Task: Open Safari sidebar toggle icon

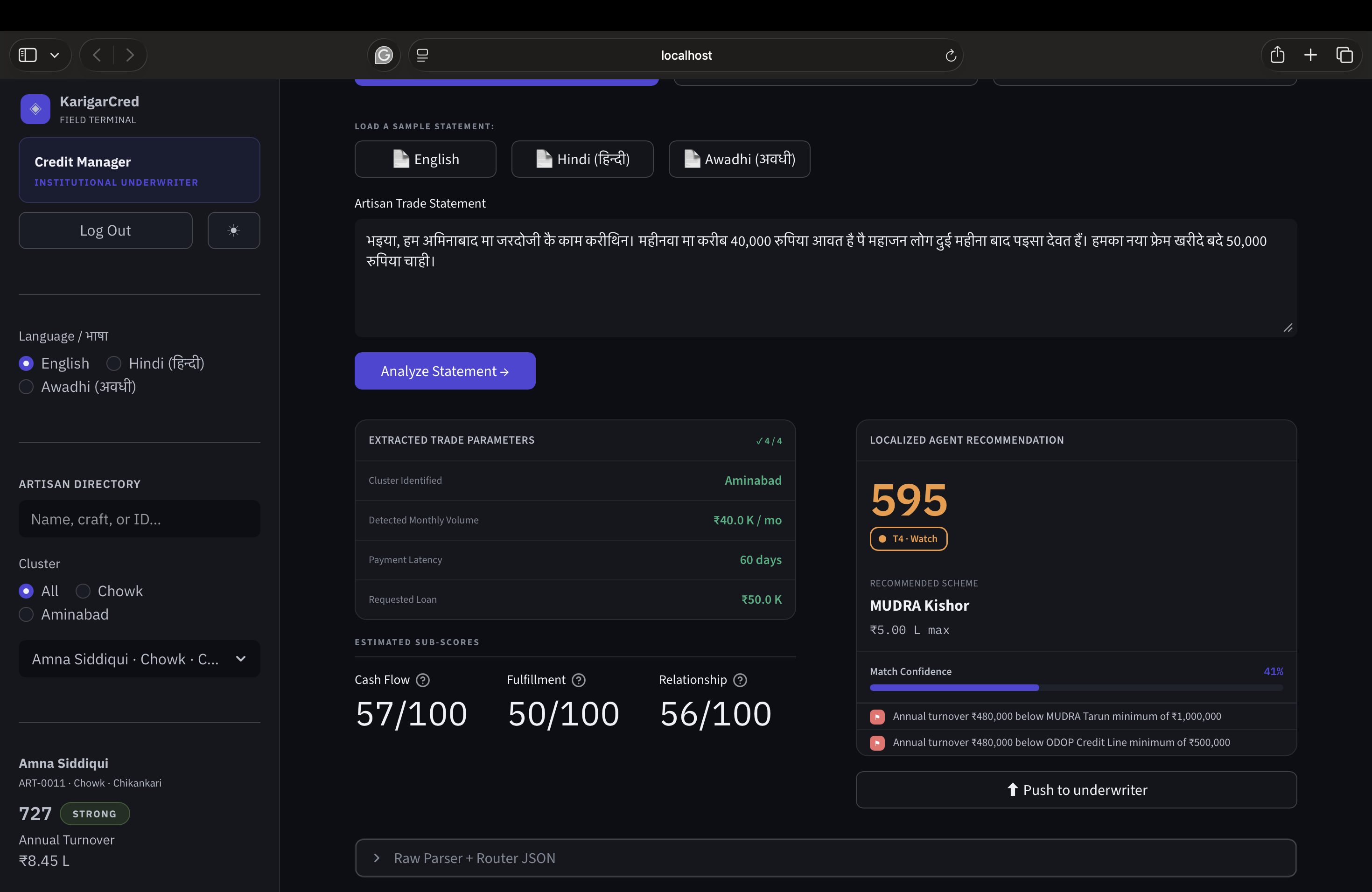Action: click(28, 55)
